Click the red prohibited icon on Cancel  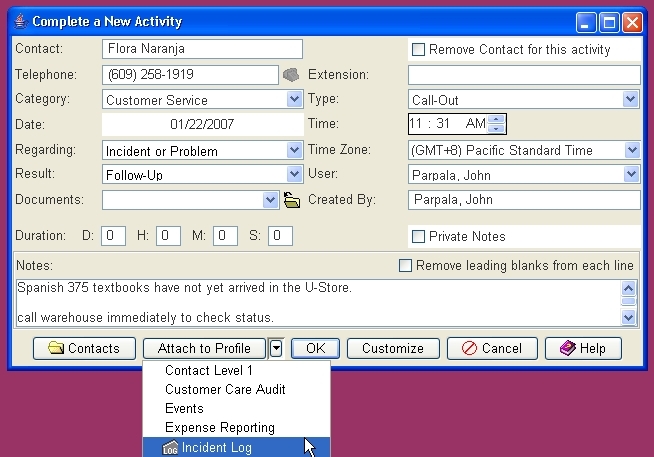point(469,348)
